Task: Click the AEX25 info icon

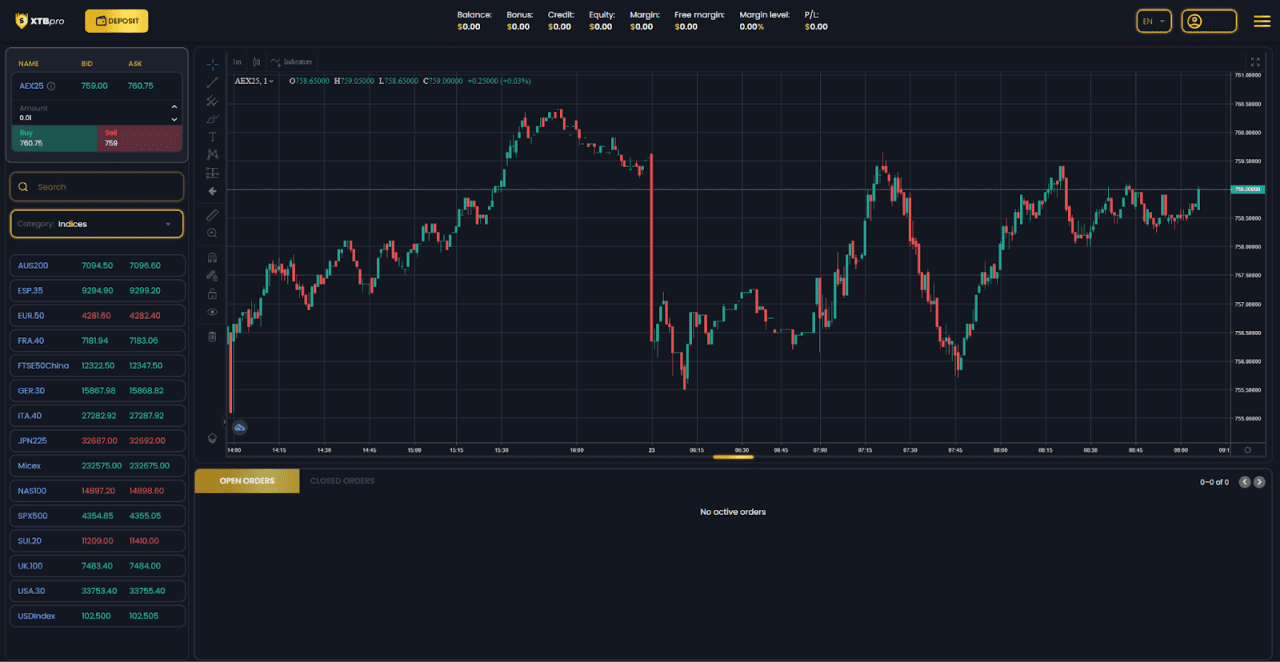Action: click(x=51, y=86)
